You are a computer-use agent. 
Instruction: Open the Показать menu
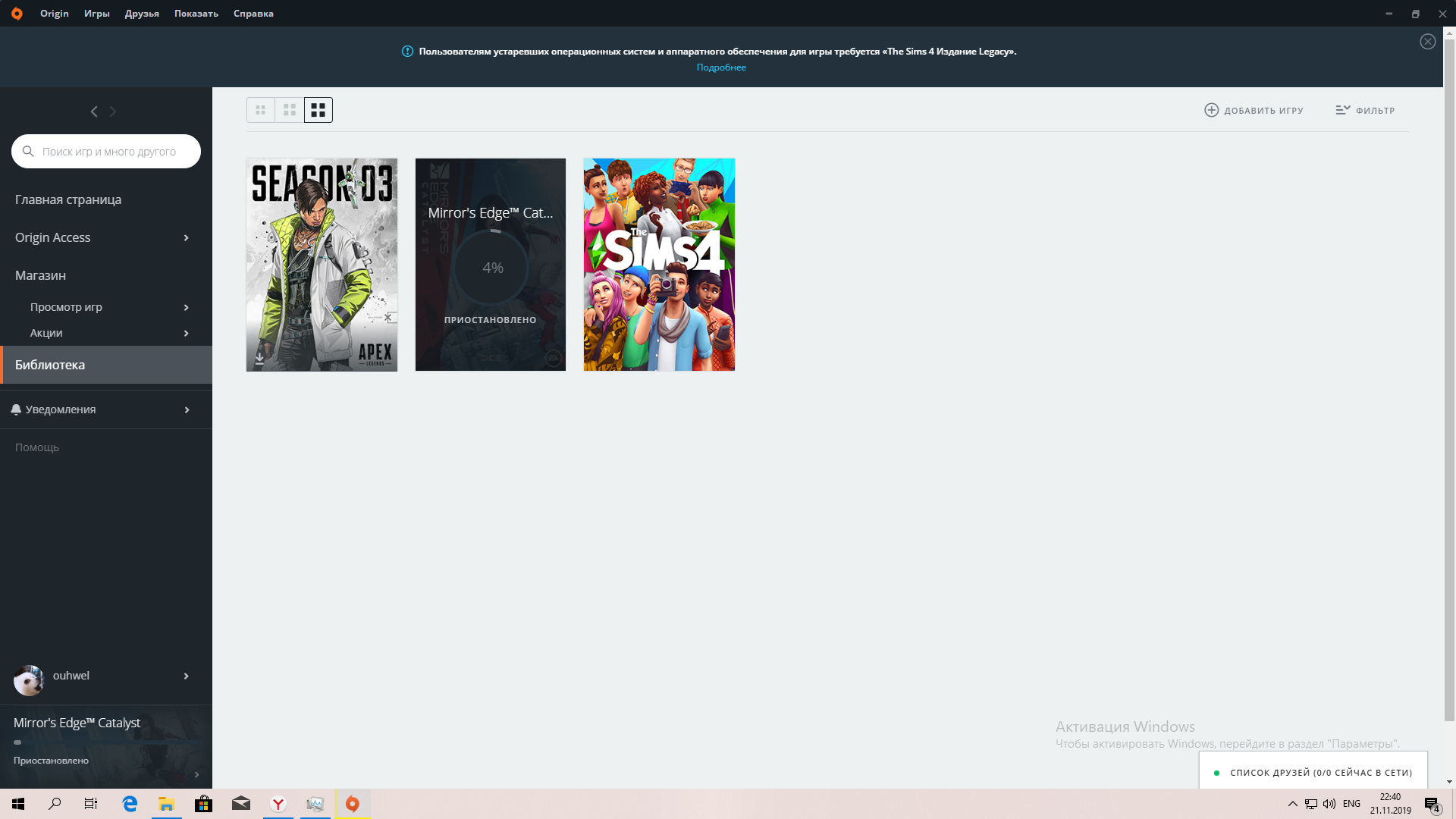[196, 14]
